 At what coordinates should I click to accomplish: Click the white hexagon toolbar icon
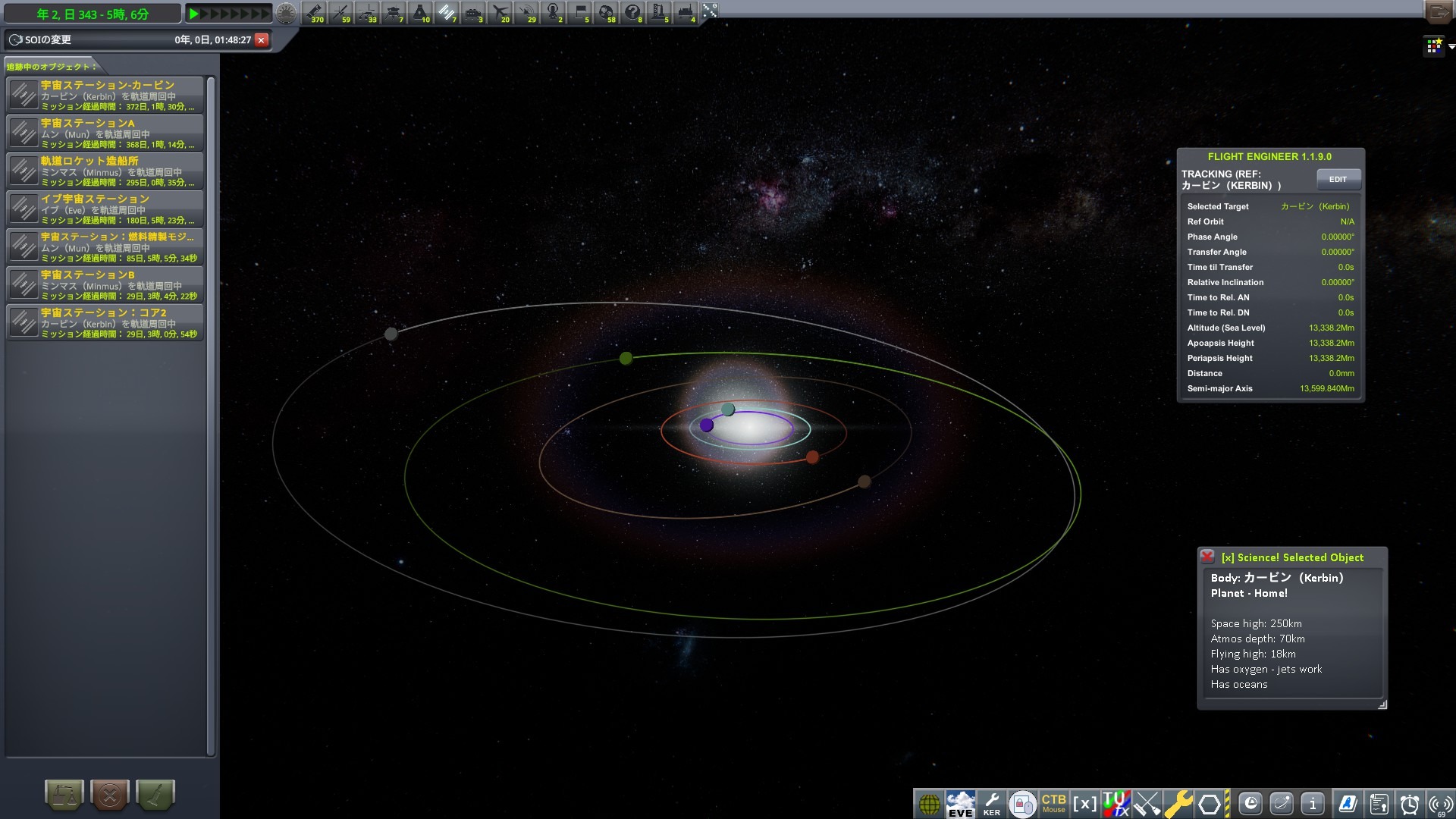tap(1210, 804)
